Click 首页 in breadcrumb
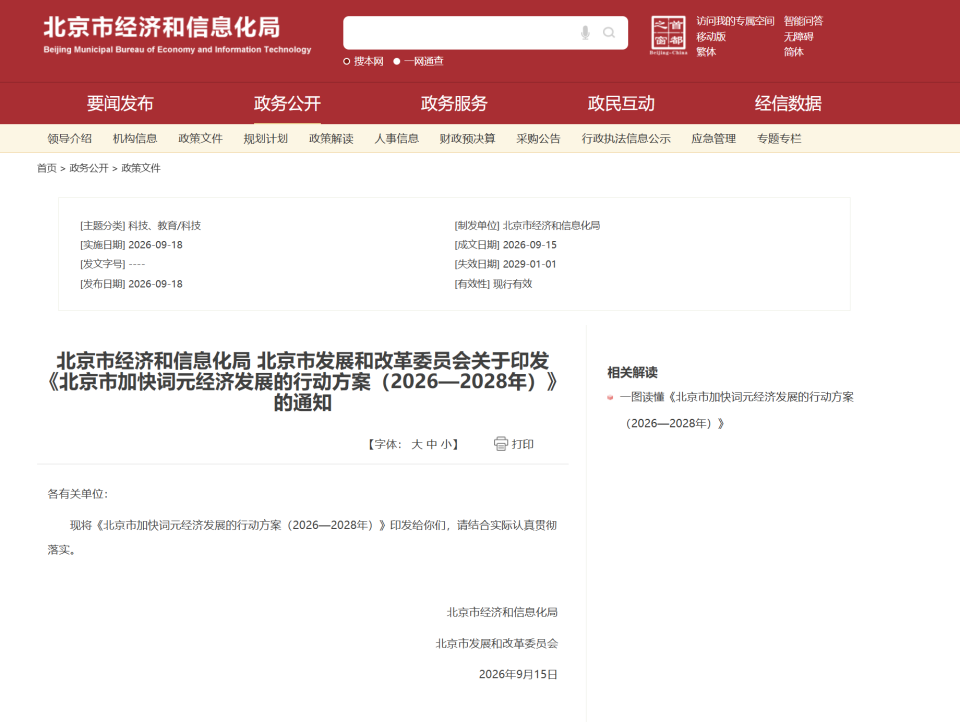Screen dimensions: 960x722 click(x=47, y=168)
